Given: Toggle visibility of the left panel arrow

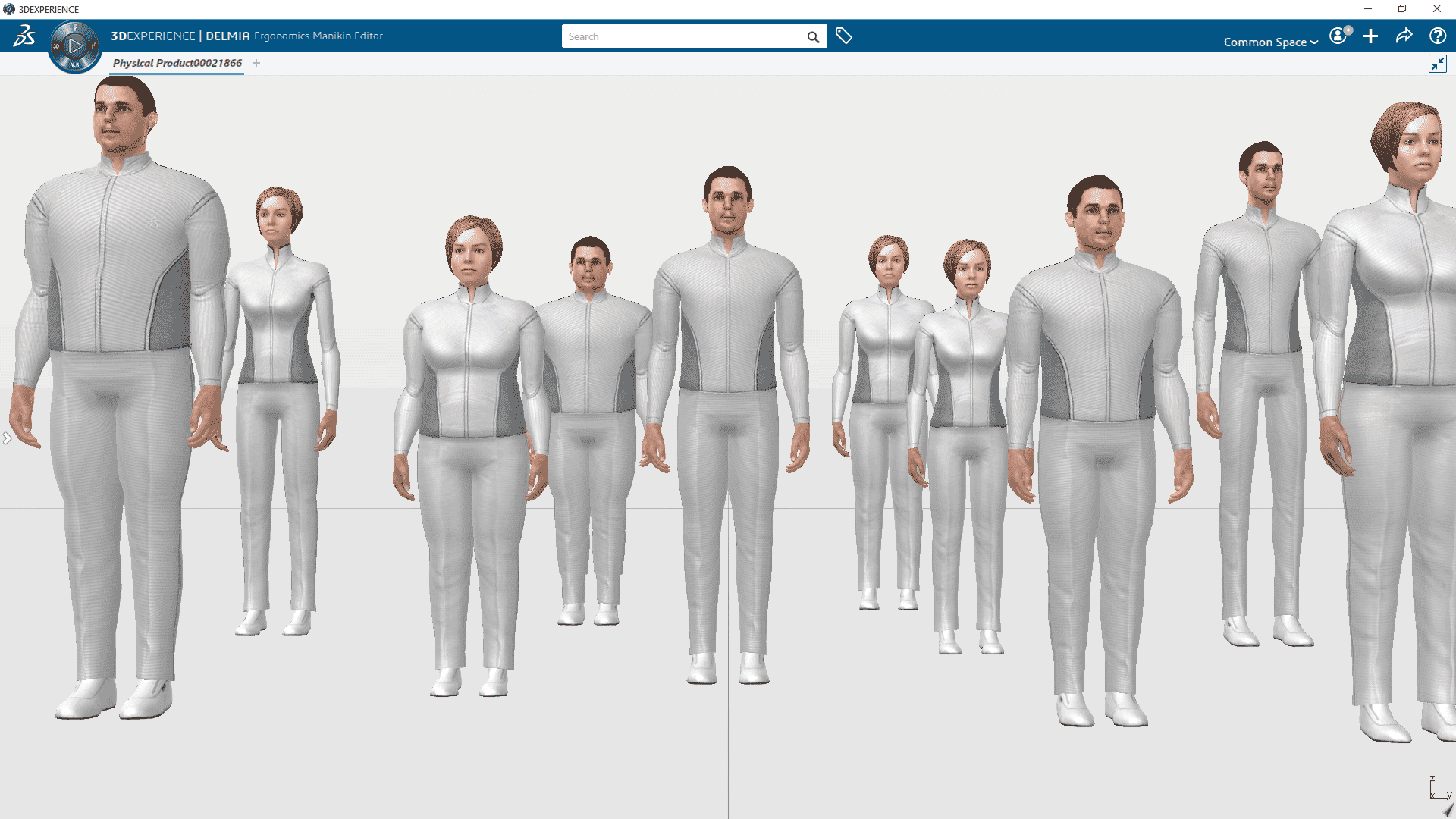Looking at the screenshot, I should [x=8, y=438].
